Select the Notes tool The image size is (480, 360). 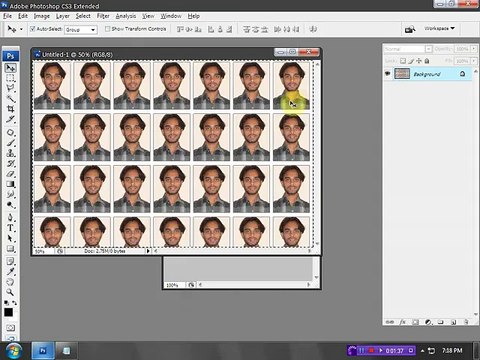tap(10, 262)
